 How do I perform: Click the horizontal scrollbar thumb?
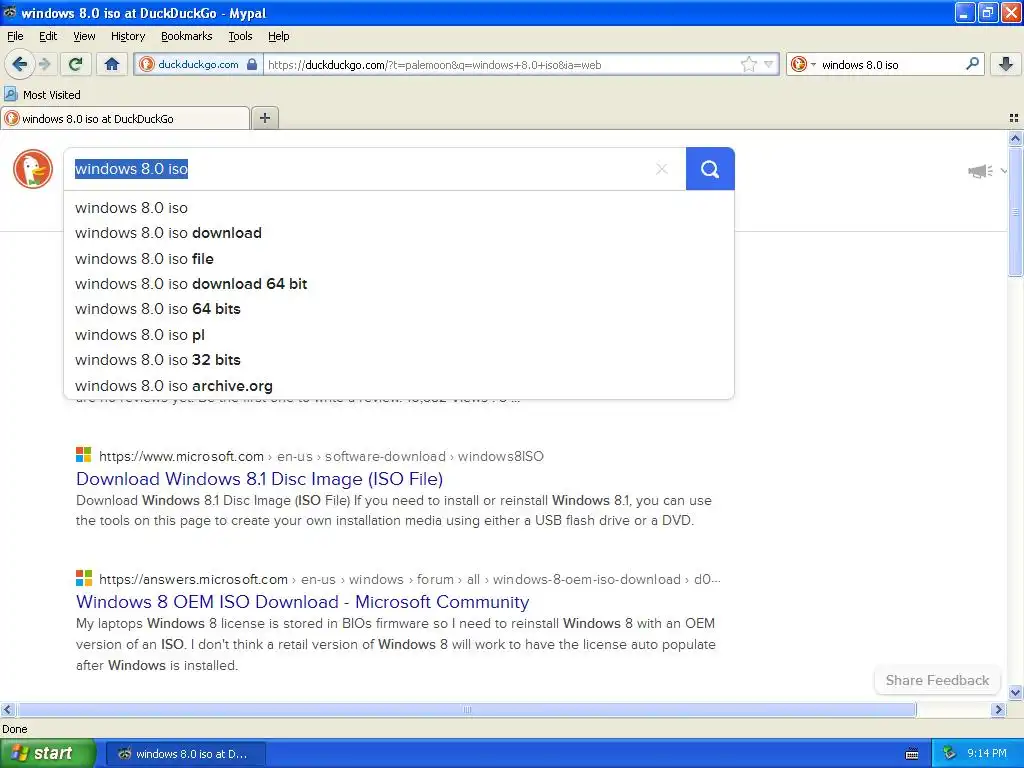[466, 709]
